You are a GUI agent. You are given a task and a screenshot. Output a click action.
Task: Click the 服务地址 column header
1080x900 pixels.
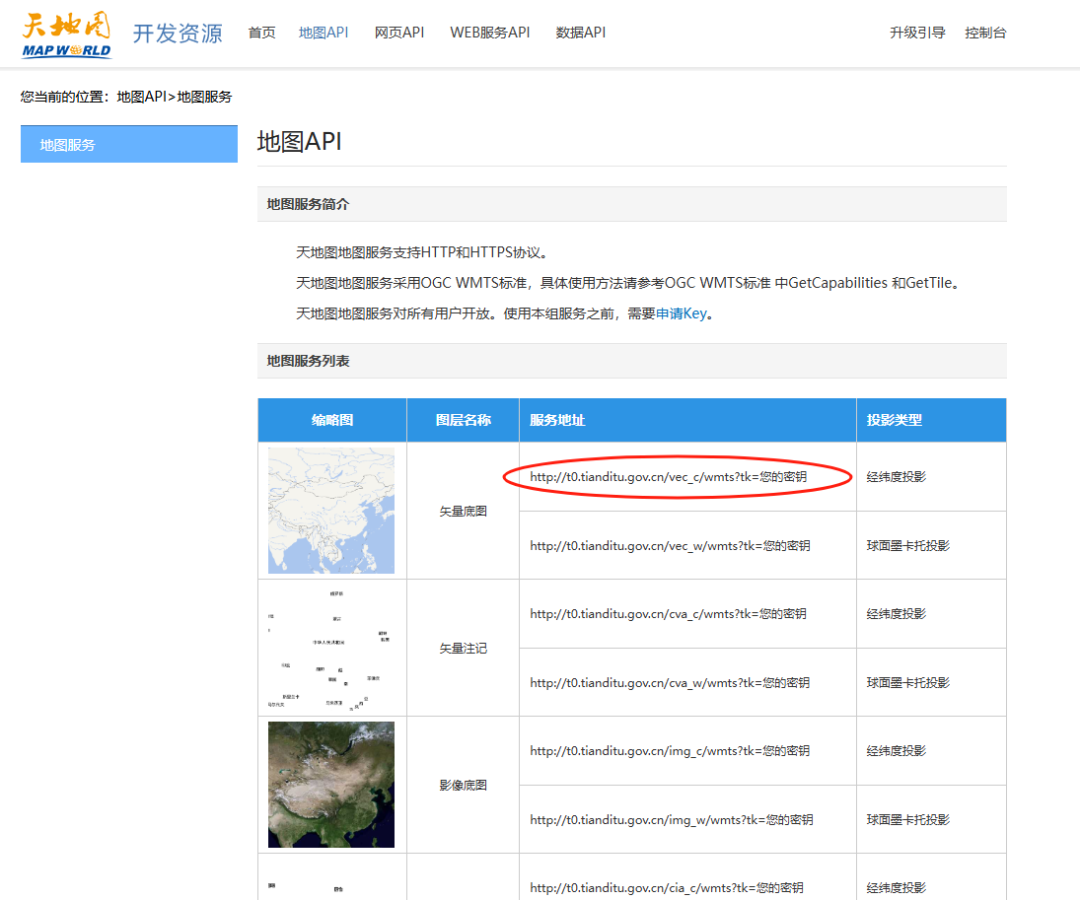(x=687, y=420)
